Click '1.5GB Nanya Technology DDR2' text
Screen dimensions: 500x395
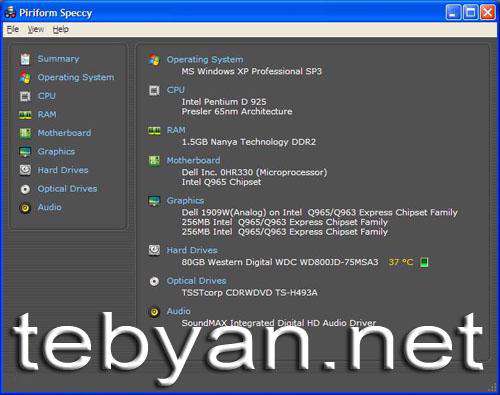[x=249, y=142]
